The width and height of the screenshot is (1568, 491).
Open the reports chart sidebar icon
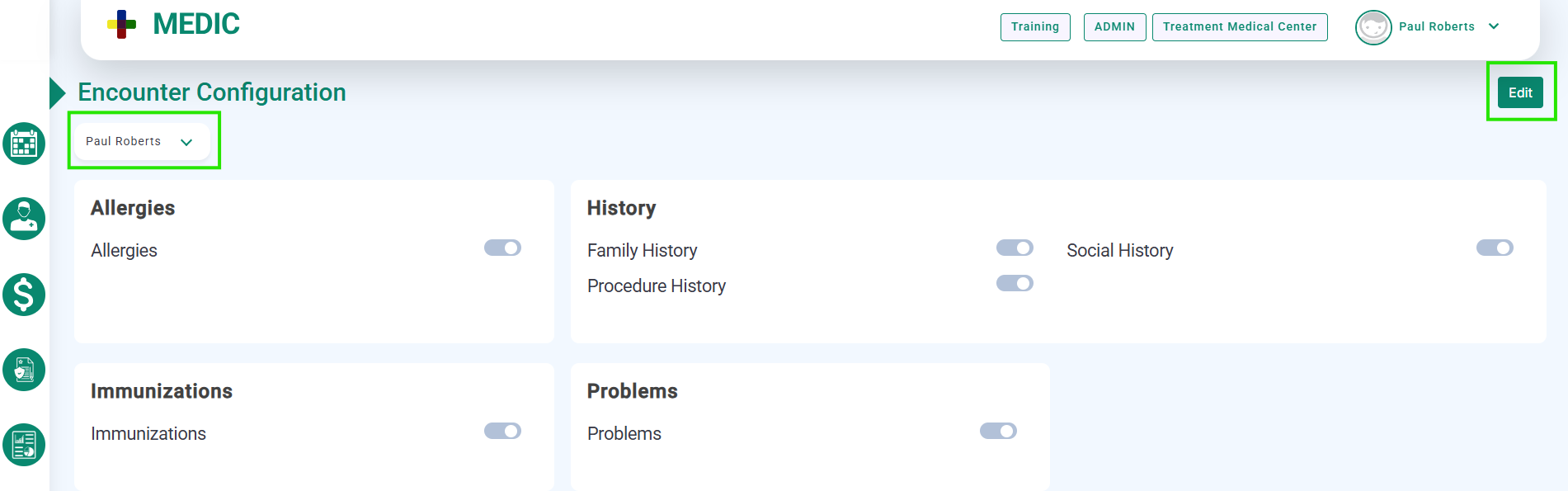click(x=24, y=445)
